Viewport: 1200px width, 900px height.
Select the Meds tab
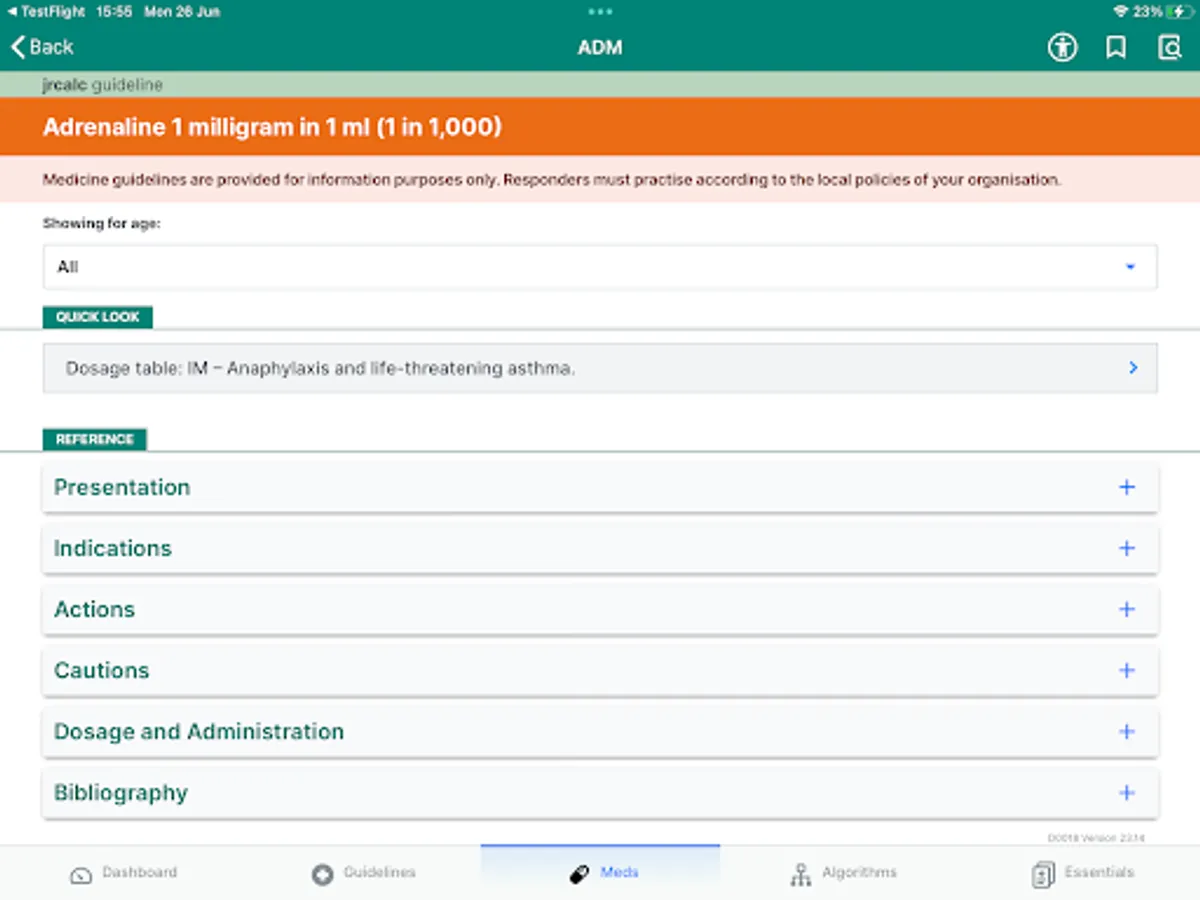tap(600, 873)
